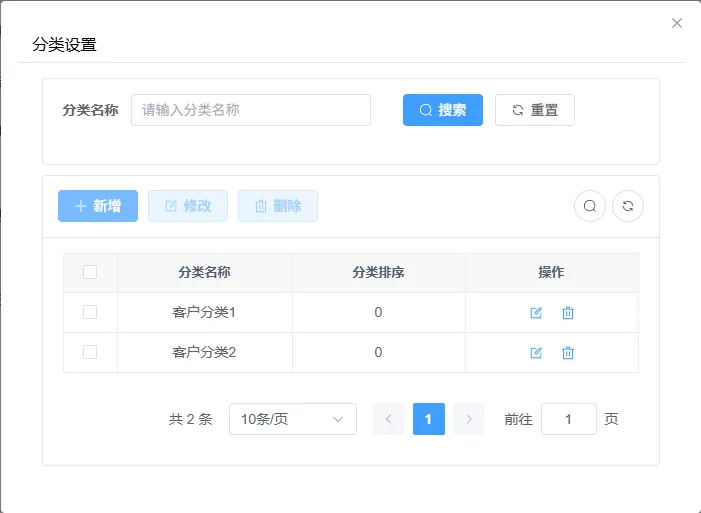Click the delete trash icon for 客户分类1
Screen dimensions: 701x513
click(x=568, y=313)
